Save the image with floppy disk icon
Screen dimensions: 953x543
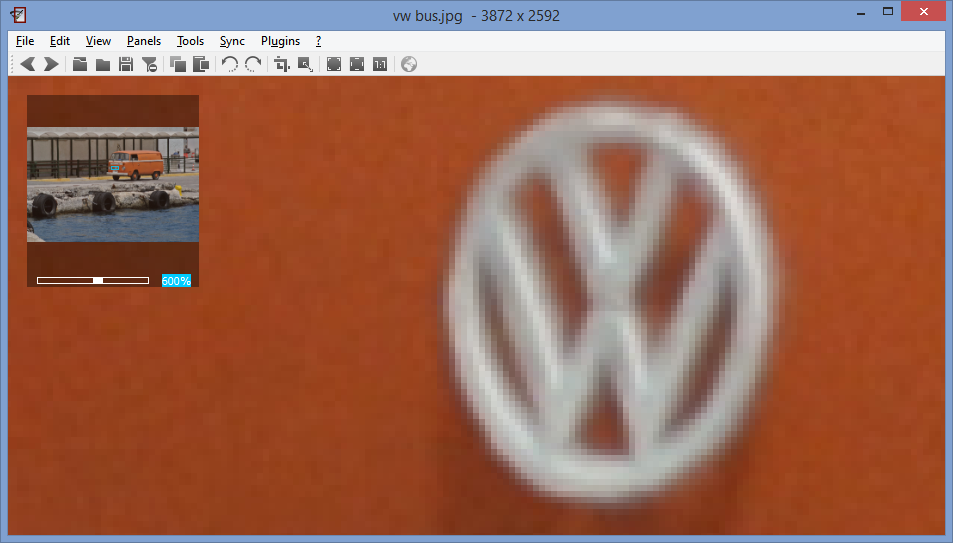[x=126, y=64]
